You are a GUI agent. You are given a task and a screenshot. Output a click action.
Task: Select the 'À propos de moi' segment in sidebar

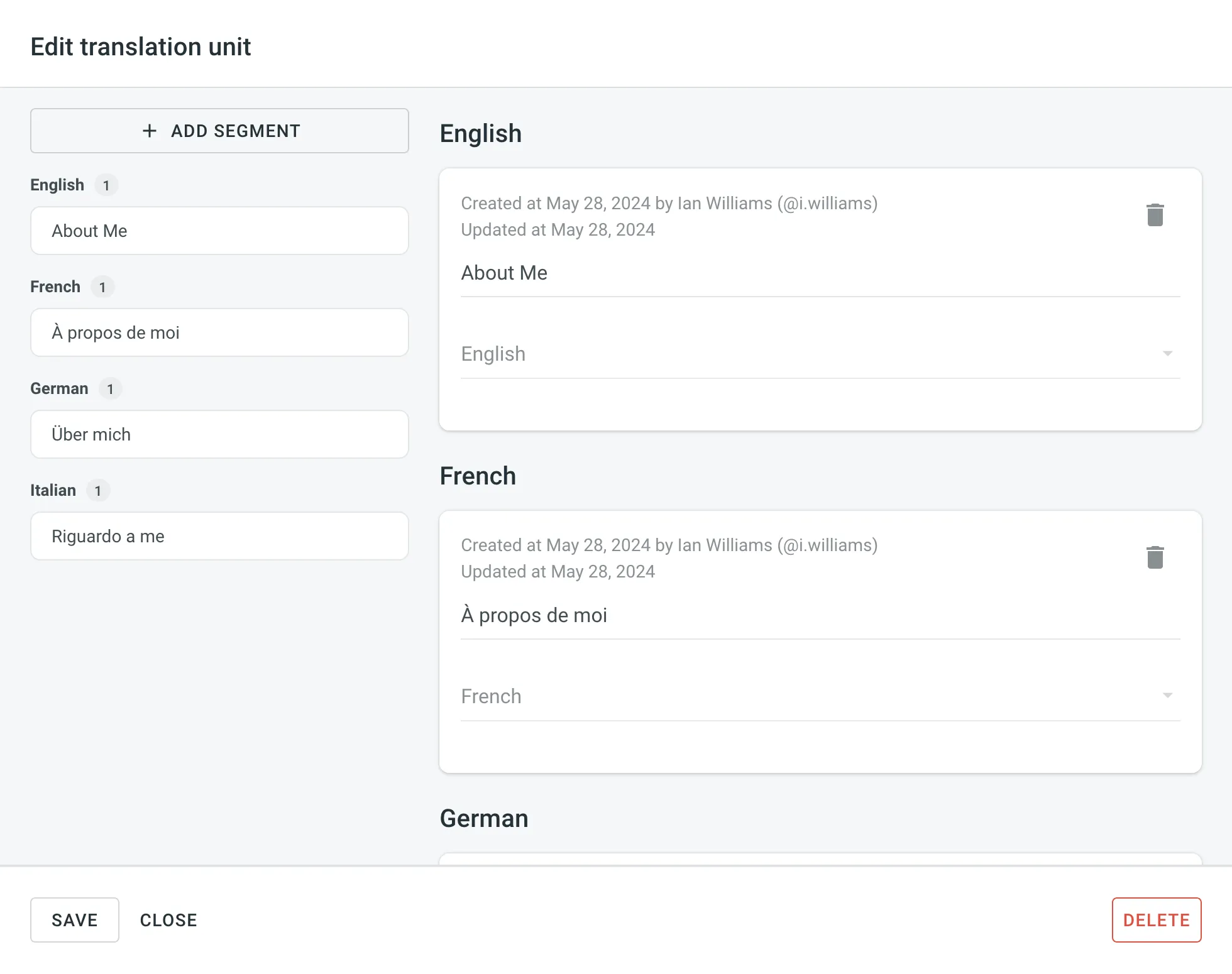(x=219, y=332)
